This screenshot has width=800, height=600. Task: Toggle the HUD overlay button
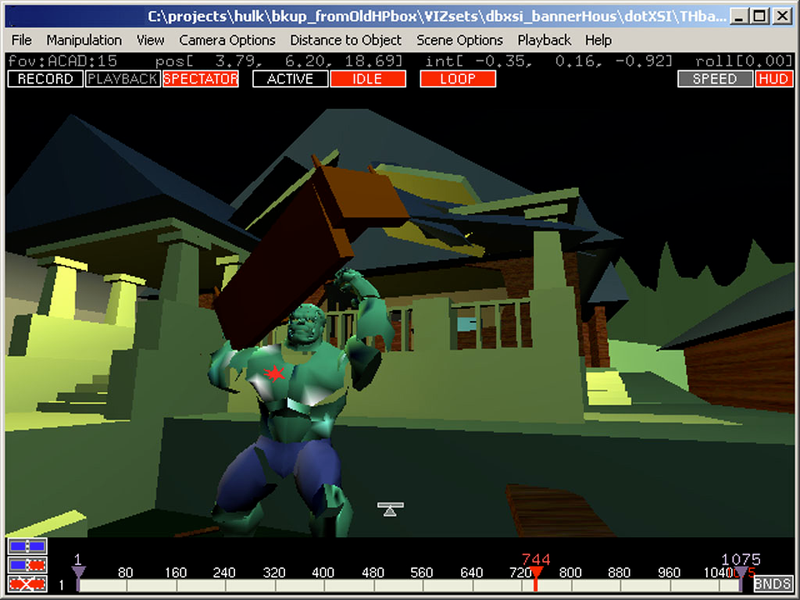point(774,79)
